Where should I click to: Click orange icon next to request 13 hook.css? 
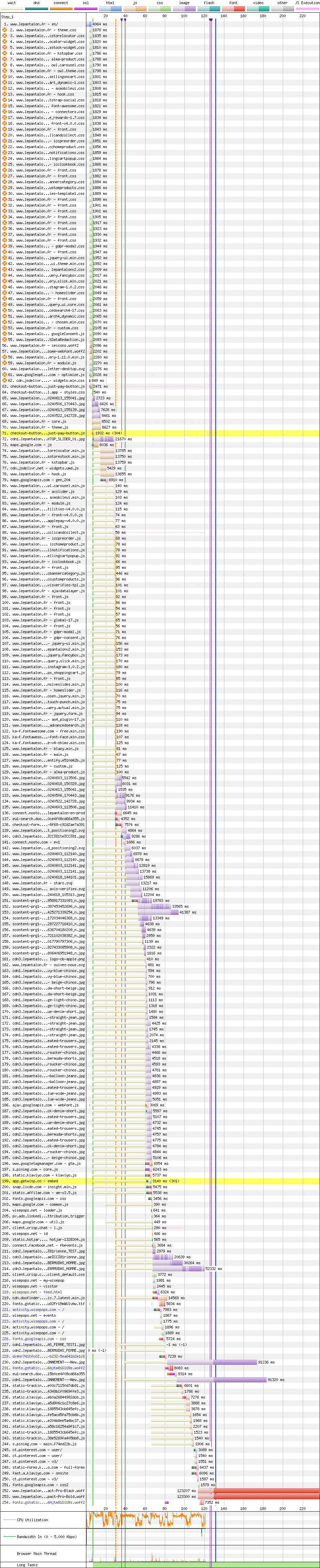(5, 94)
